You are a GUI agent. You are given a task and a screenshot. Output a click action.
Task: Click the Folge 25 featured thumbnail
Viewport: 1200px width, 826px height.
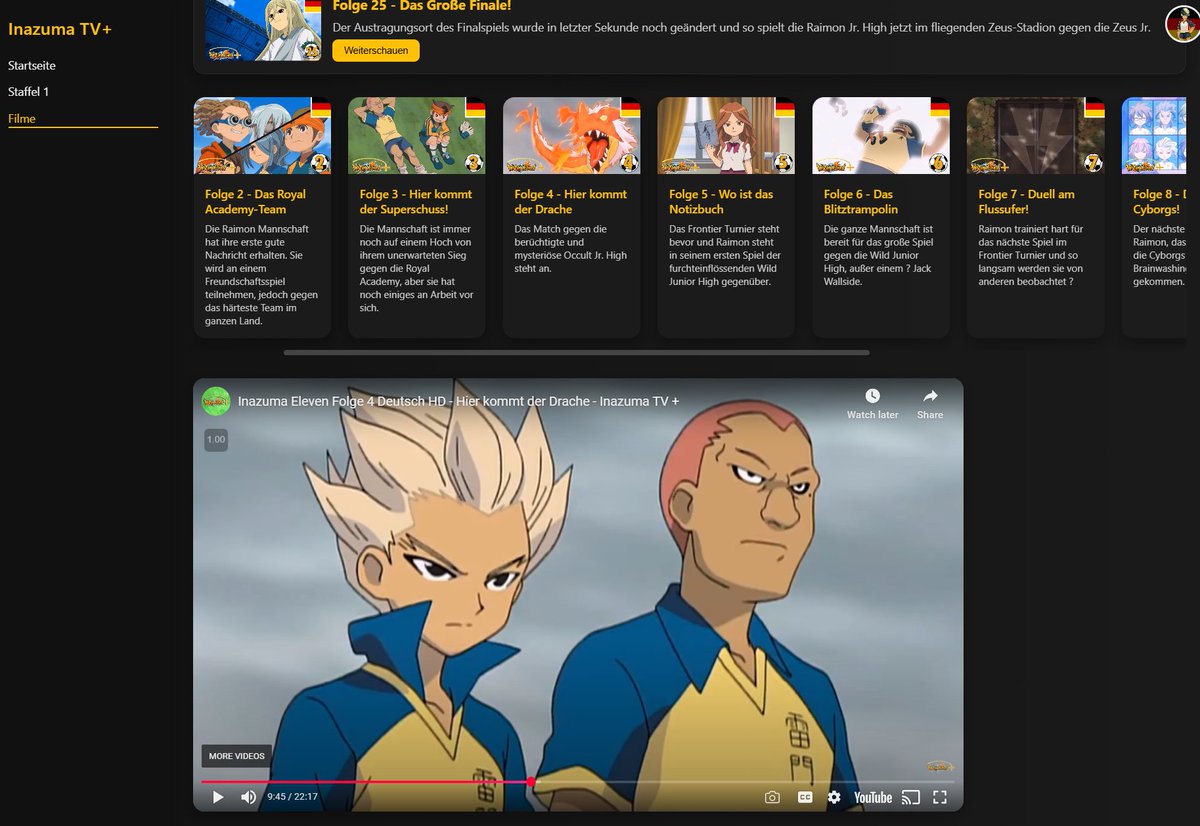pyautogui.click(x=264, y=30)
